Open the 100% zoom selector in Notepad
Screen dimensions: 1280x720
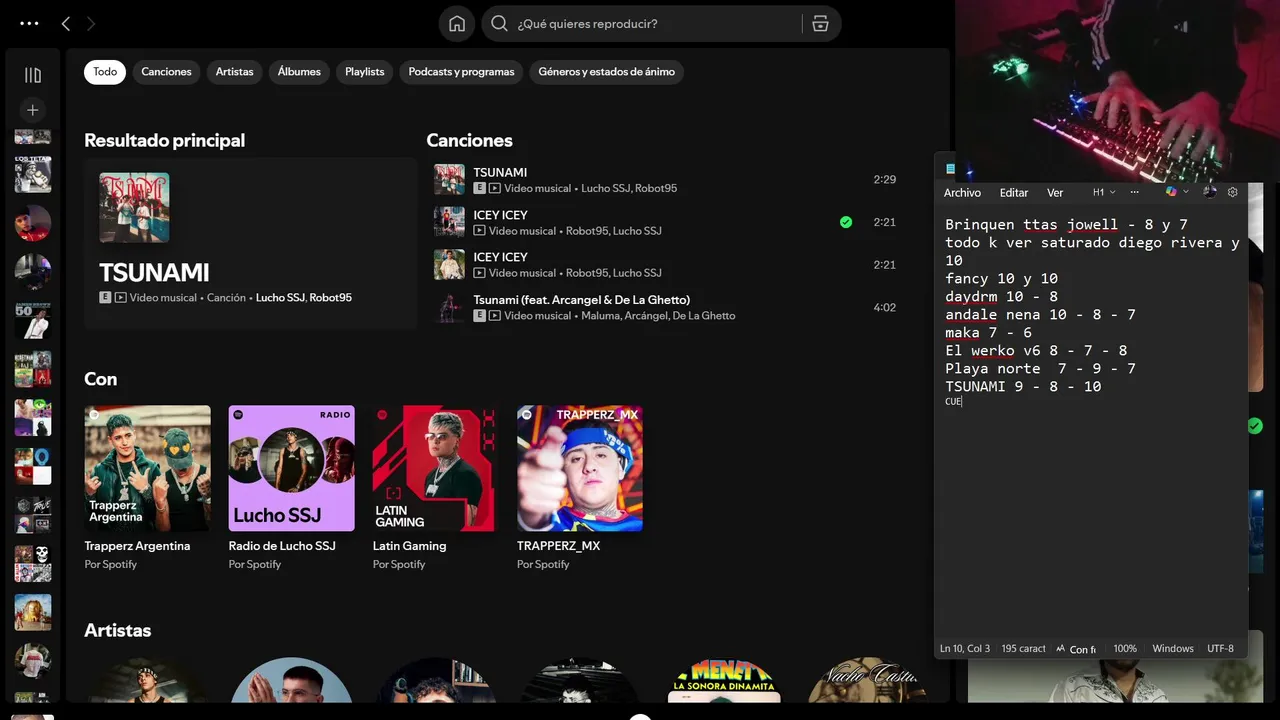click(x=1125, y=649)
